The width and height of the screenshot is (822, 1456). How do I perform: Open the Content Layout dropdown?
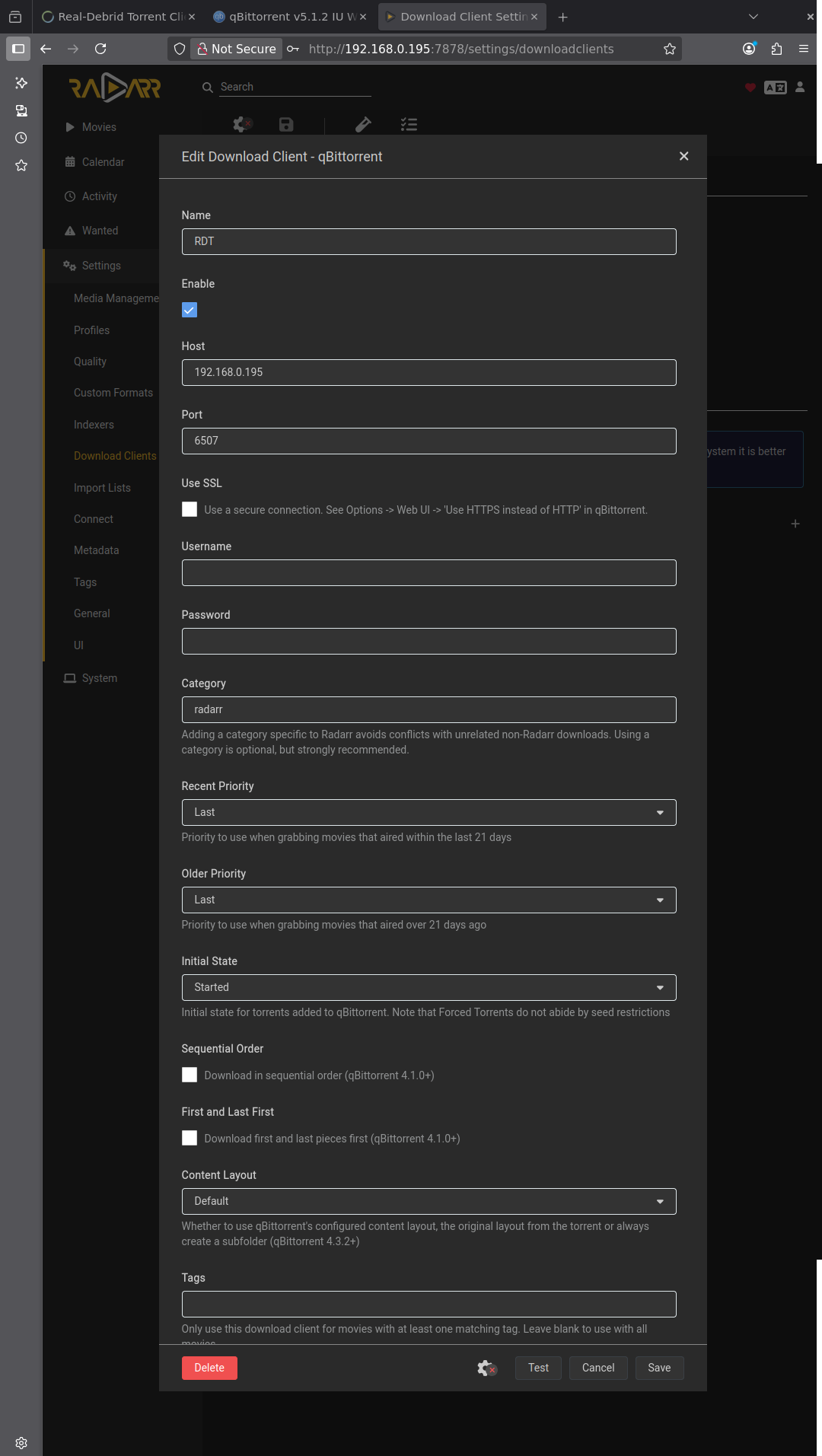(x=429, y=1201)
